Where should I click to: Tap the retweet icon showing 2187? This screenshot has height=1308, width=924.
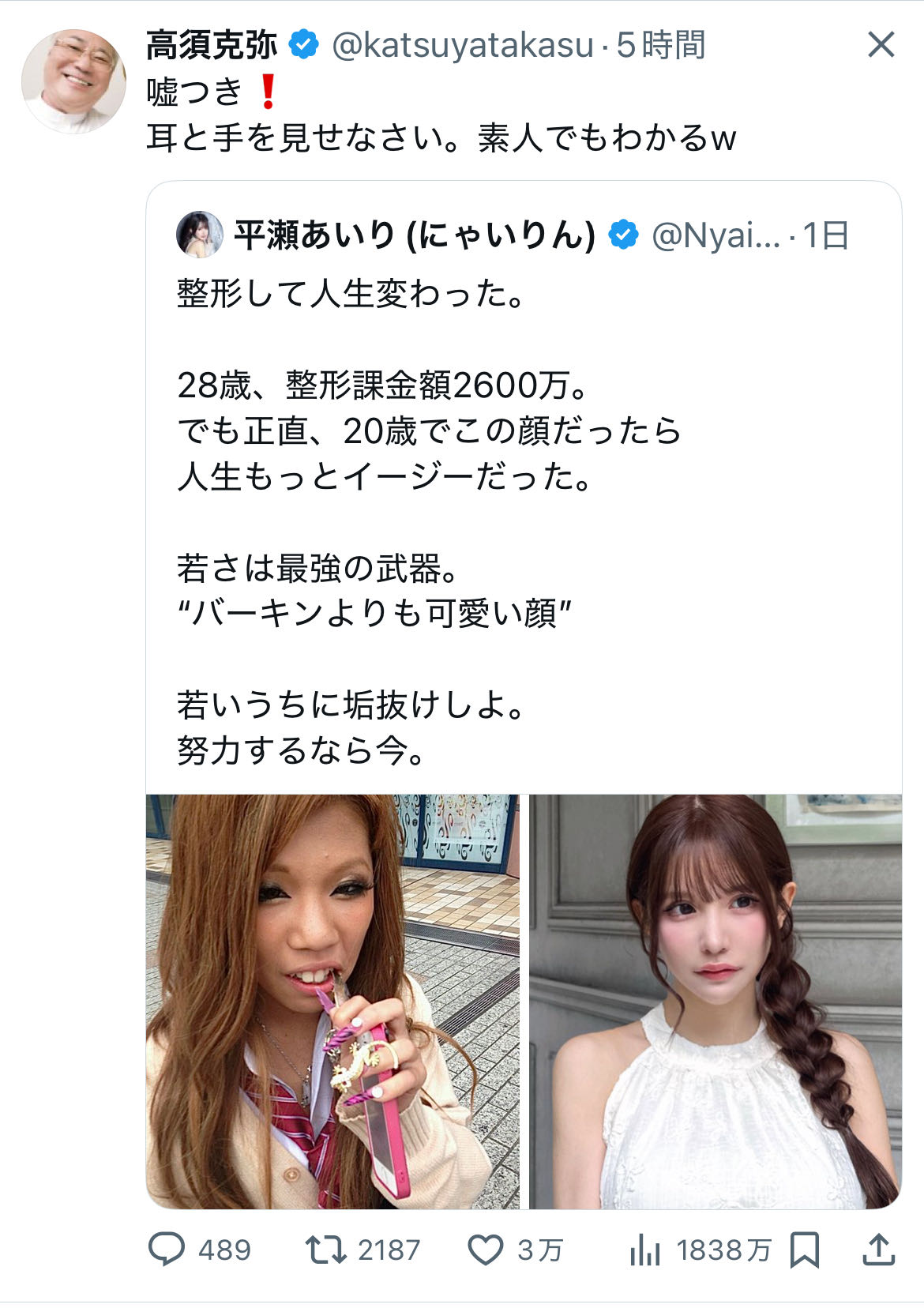point(325,1250)
